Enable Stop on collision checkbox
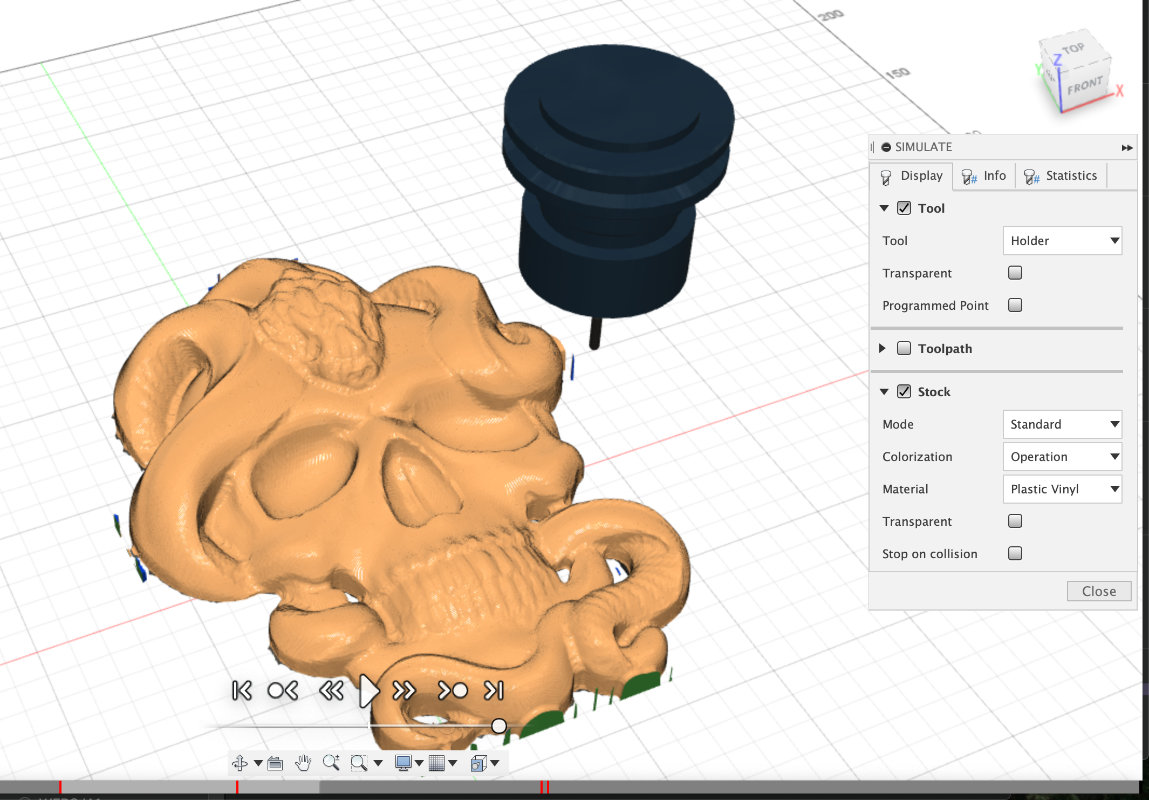1149x800 pixels. point(1015,553)
